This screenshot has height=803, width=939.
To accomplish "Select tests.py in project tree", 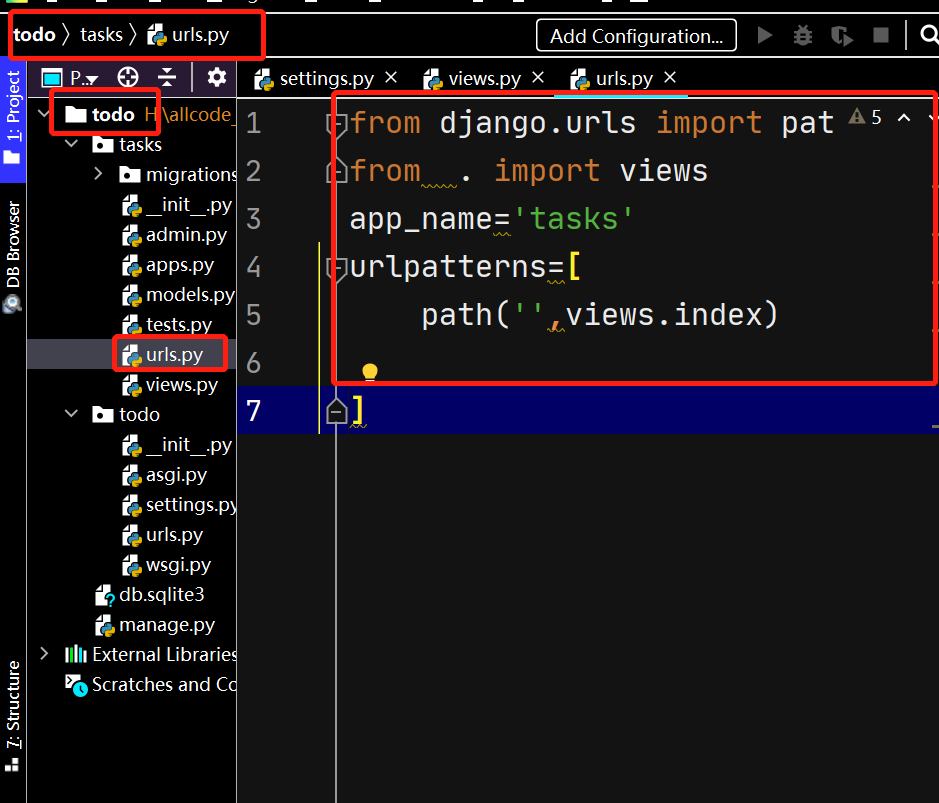I will tap(166, 325).
